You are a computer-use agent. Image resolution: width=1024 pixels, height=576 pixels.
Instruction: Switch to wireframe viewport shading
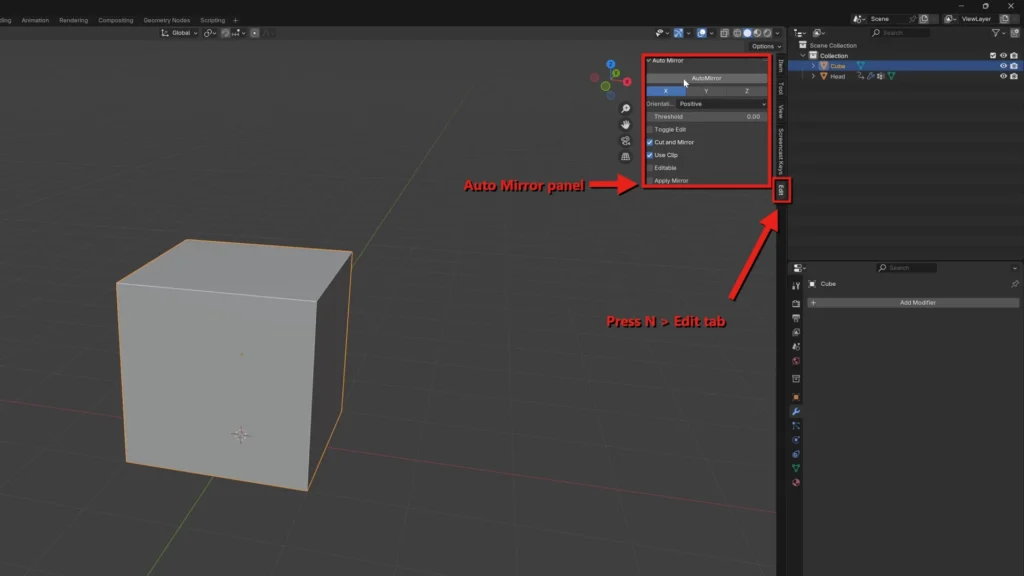tap(737, 33)
